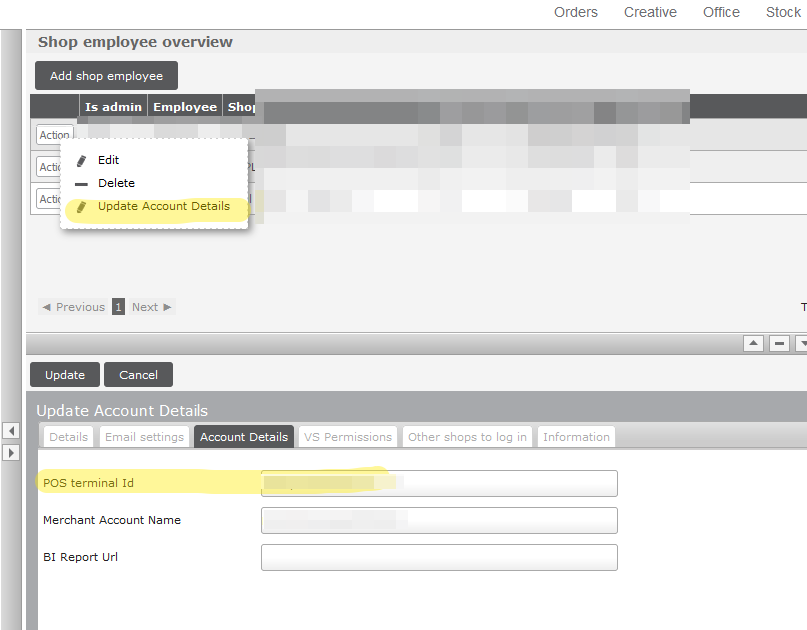Switch to the Email settings tab
Viewport: 807px width, 630px height.
click(145, 437)
